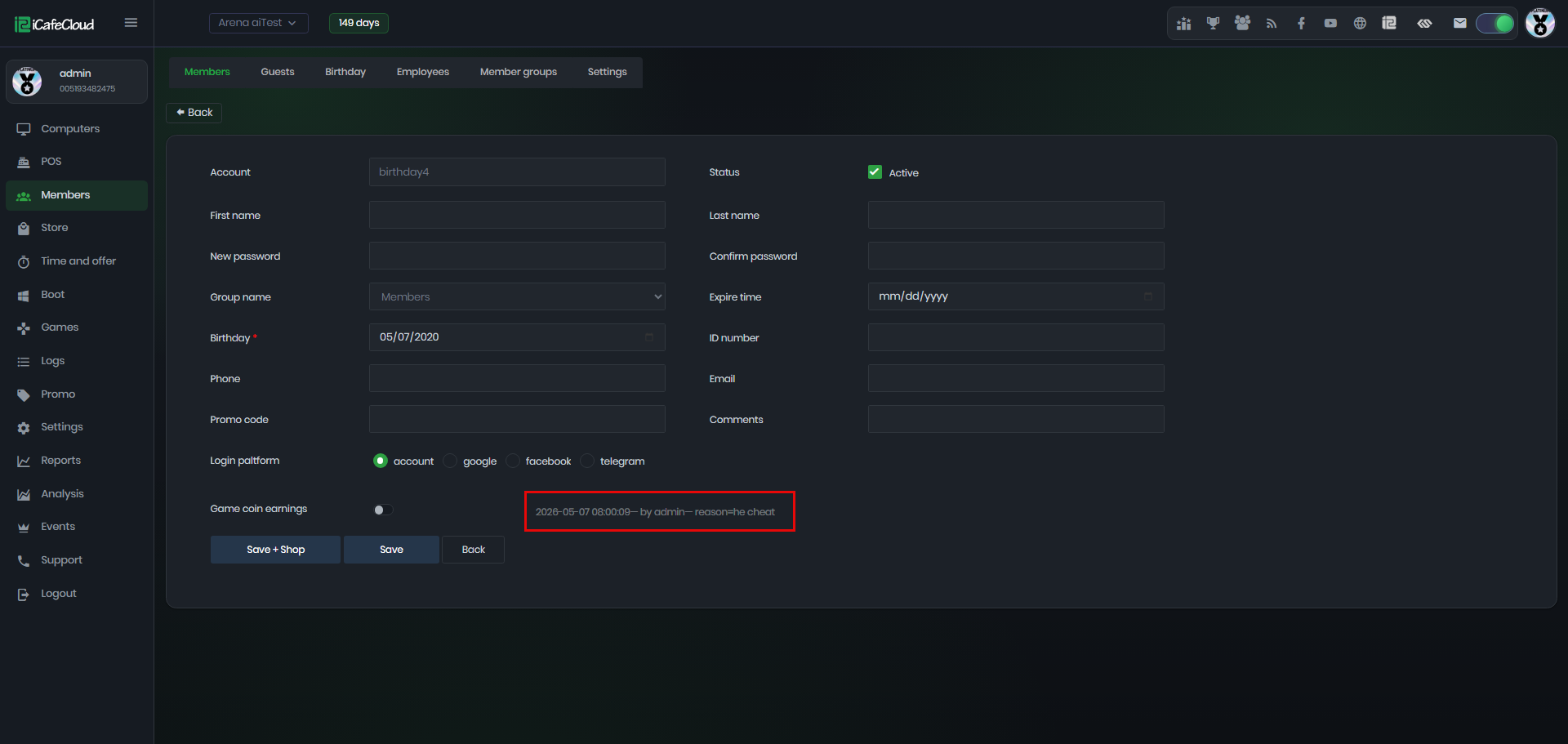The width and height of the screenshot is (1568, 744).
Task: Open the leaderboard ranking icon in header
Action: [1183, 24]
